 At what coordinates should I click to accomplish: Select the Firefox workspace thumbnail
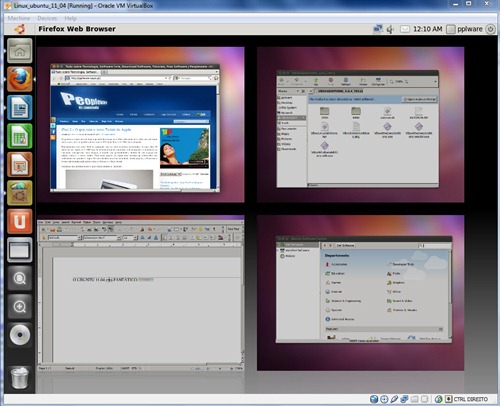point(141,125)
